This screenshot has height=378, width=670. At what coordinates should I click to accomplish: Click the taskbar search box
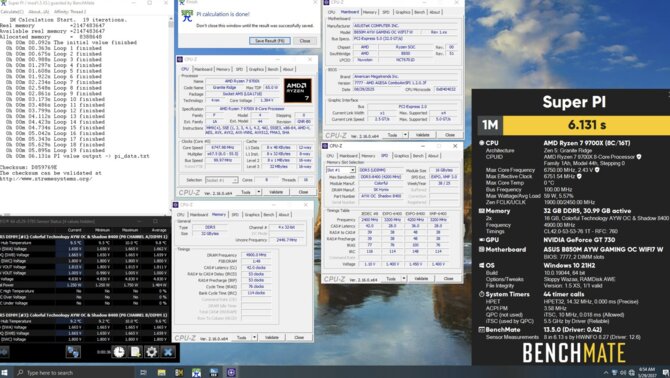pos(75,372)
